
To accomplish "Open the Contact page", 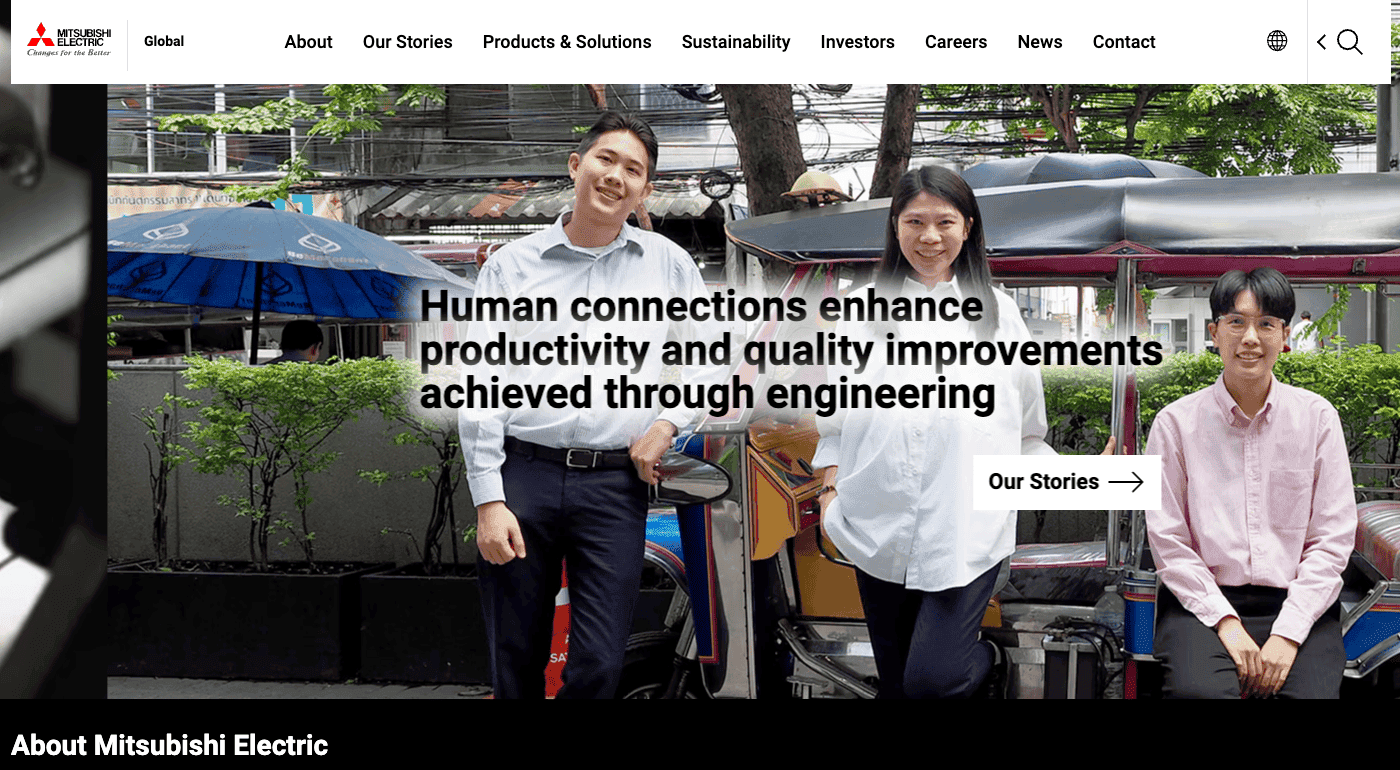I will [x=1124, y=42].
